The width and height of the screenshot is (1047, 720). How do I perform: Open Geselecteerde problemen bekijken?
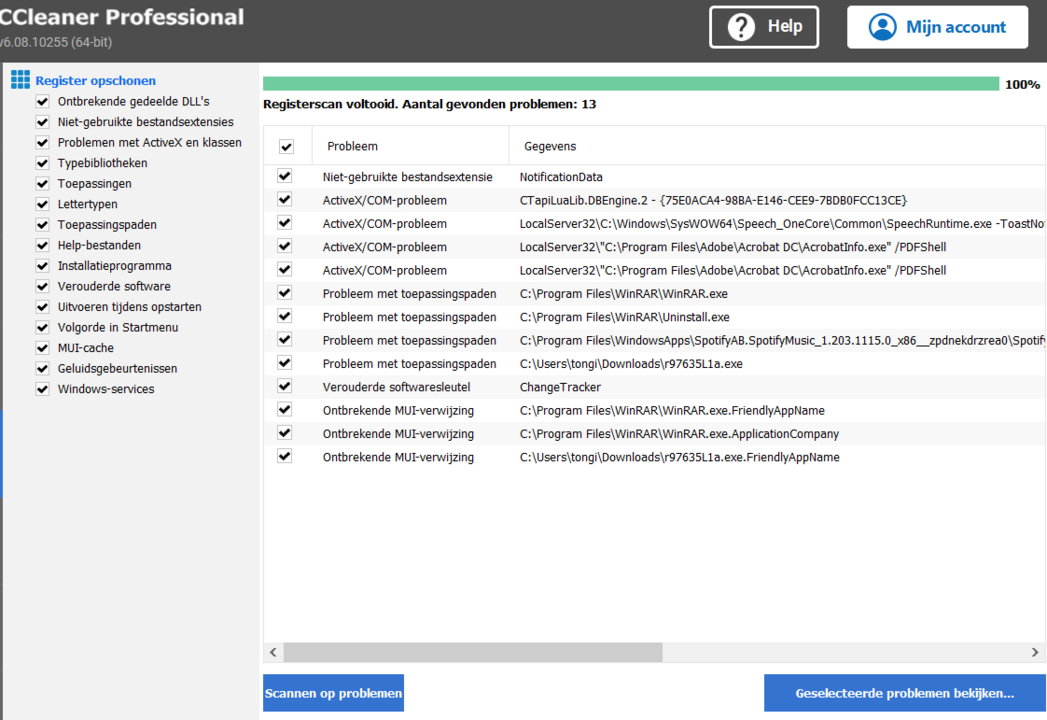point(904,692)
